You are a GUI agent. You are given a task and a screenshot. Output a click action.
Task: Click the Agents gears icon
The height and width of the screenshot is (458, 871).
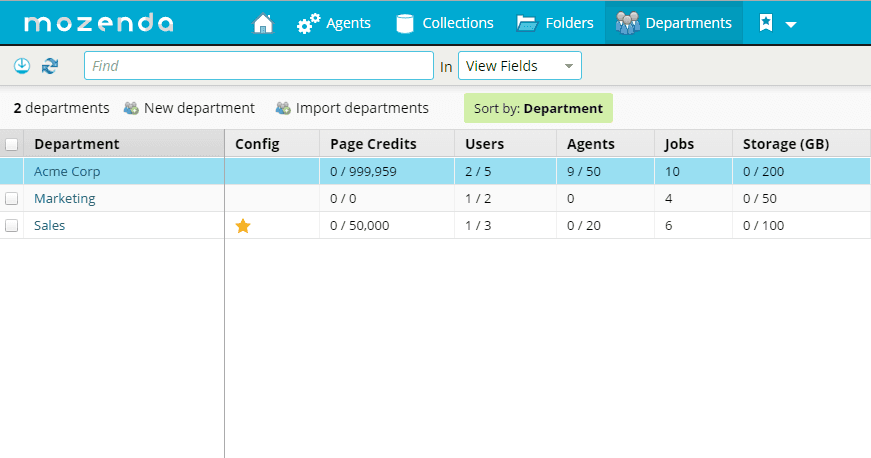click(308, 24)
